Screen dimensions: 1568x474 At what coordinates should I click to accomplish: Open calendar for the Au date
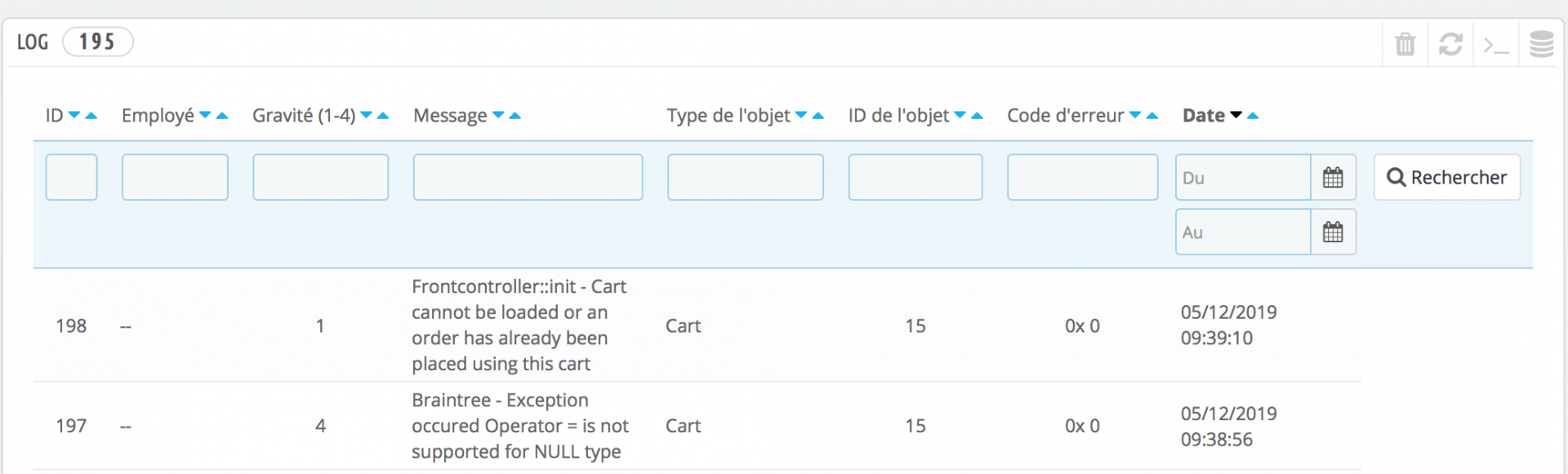1333,232
